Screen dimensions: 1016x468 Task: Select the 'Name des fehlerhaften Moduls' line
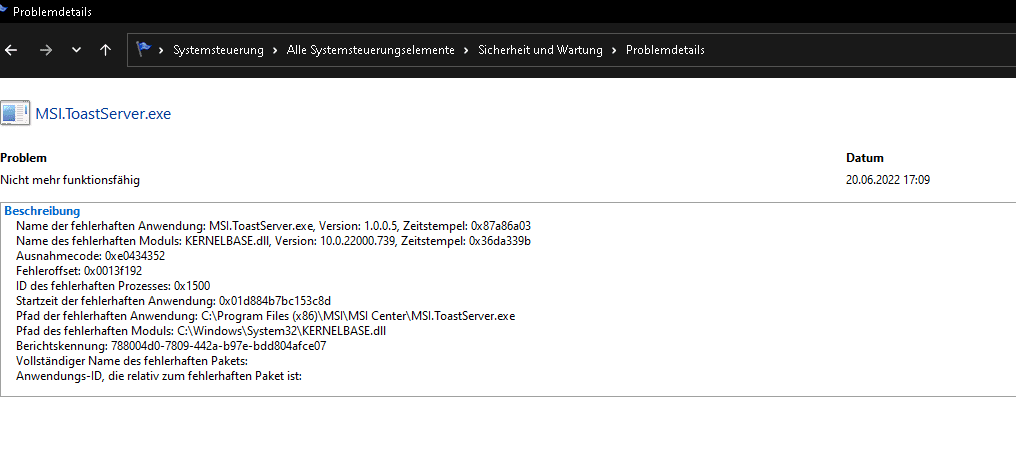(273, 241)
